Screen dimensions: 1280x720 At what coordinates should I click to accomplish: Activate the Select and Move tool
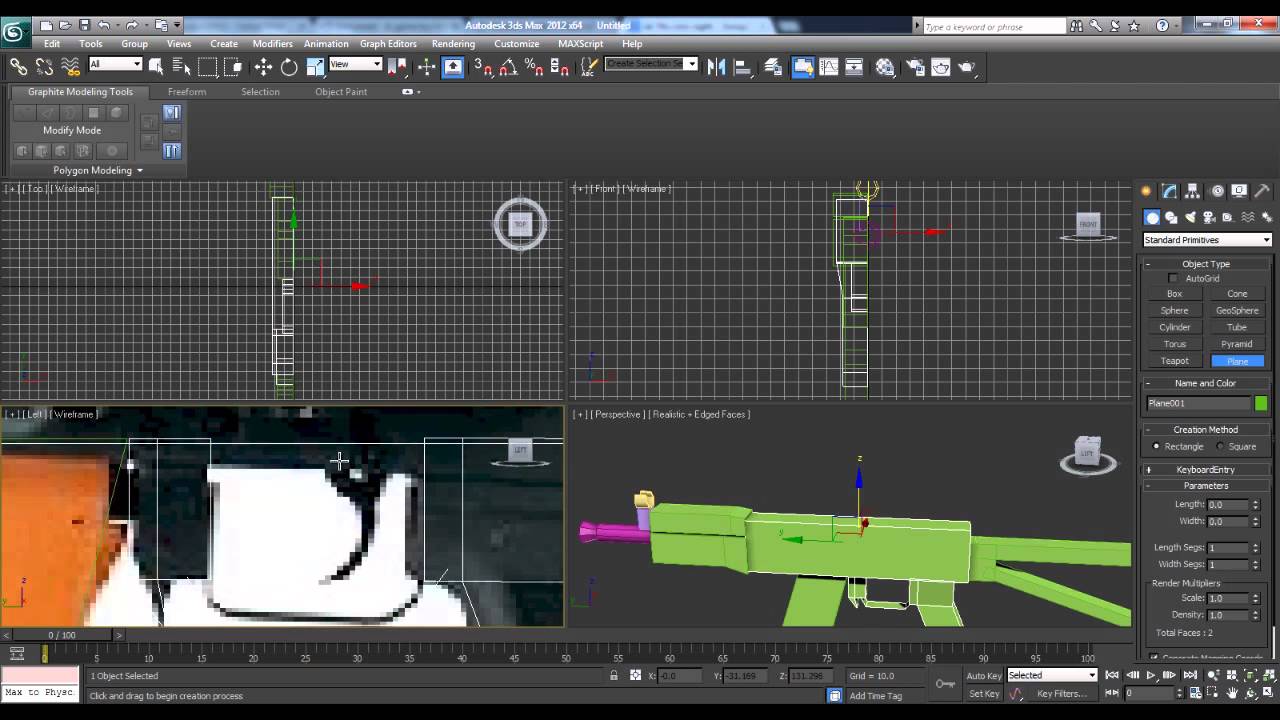[263, 67]
